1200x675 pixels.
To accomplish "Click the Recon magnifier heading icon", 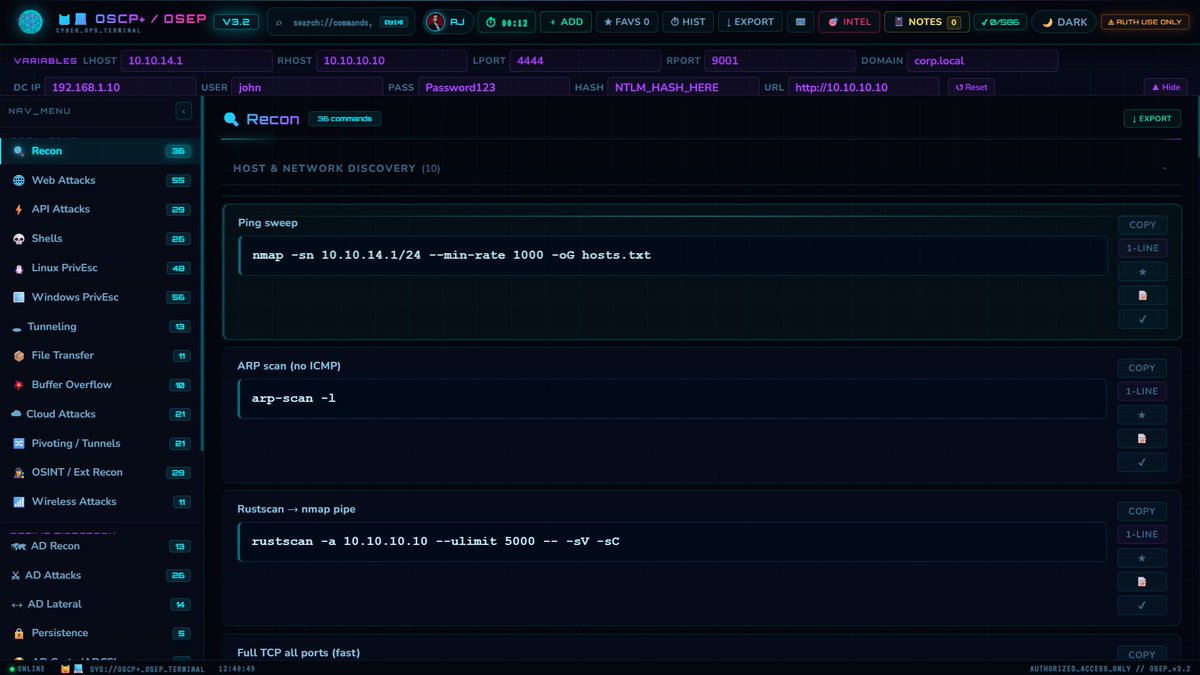I will pos(231,119).
